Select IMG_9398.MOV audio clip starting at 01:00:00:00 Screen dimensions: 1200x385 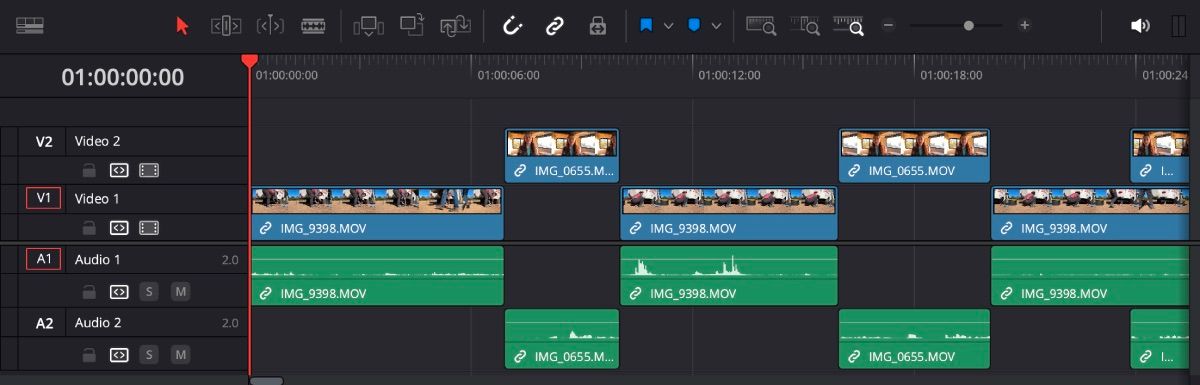(376, 276)
